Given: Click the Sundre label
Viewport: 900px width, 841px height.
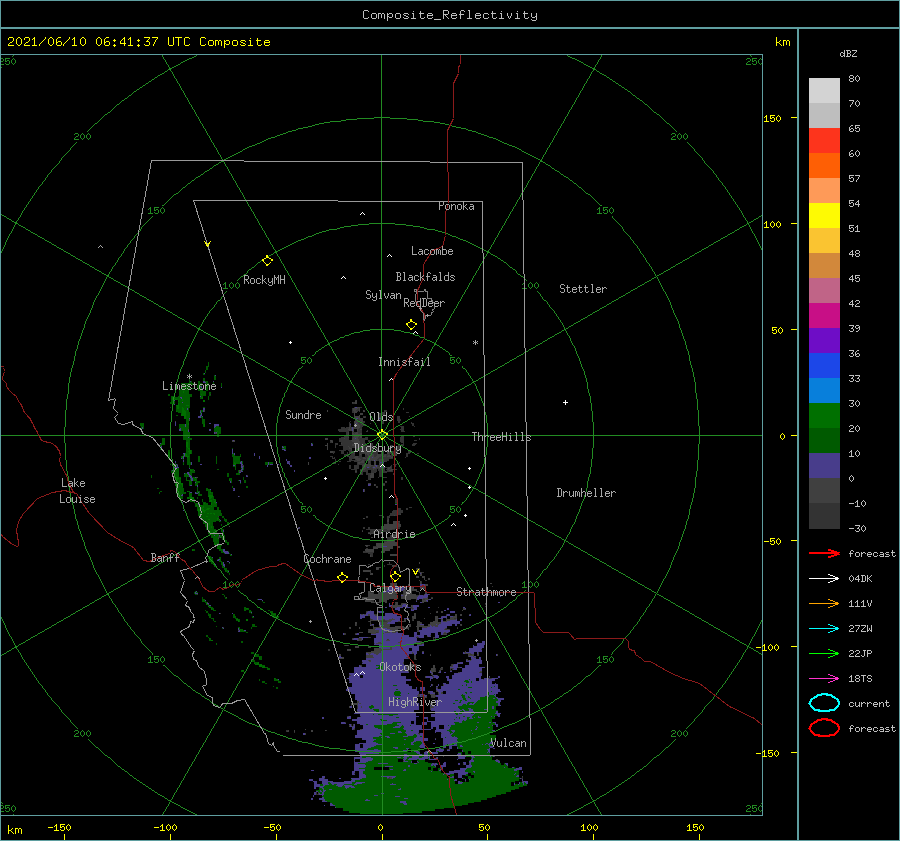Looking at the screenshot, I should (303, 414).
